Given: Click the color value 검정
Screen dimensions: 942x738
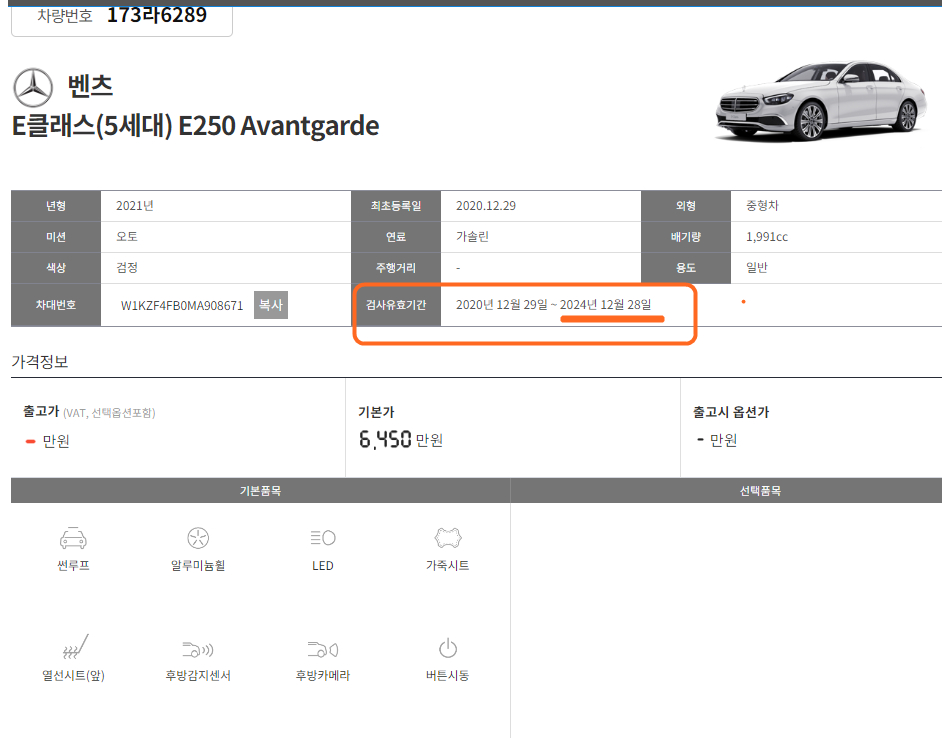Looking at the screenshot, I should click(x=127, y=267).
